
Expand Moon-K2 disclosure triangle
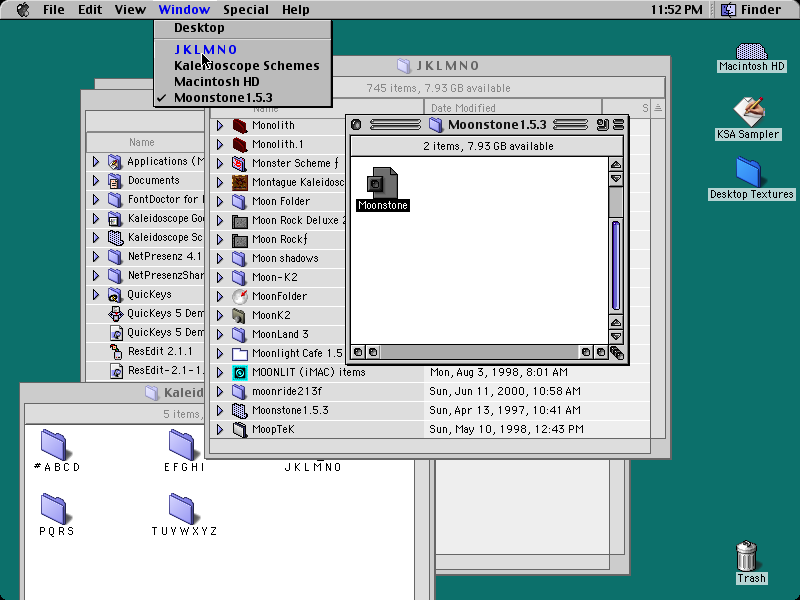click(220, 278)
